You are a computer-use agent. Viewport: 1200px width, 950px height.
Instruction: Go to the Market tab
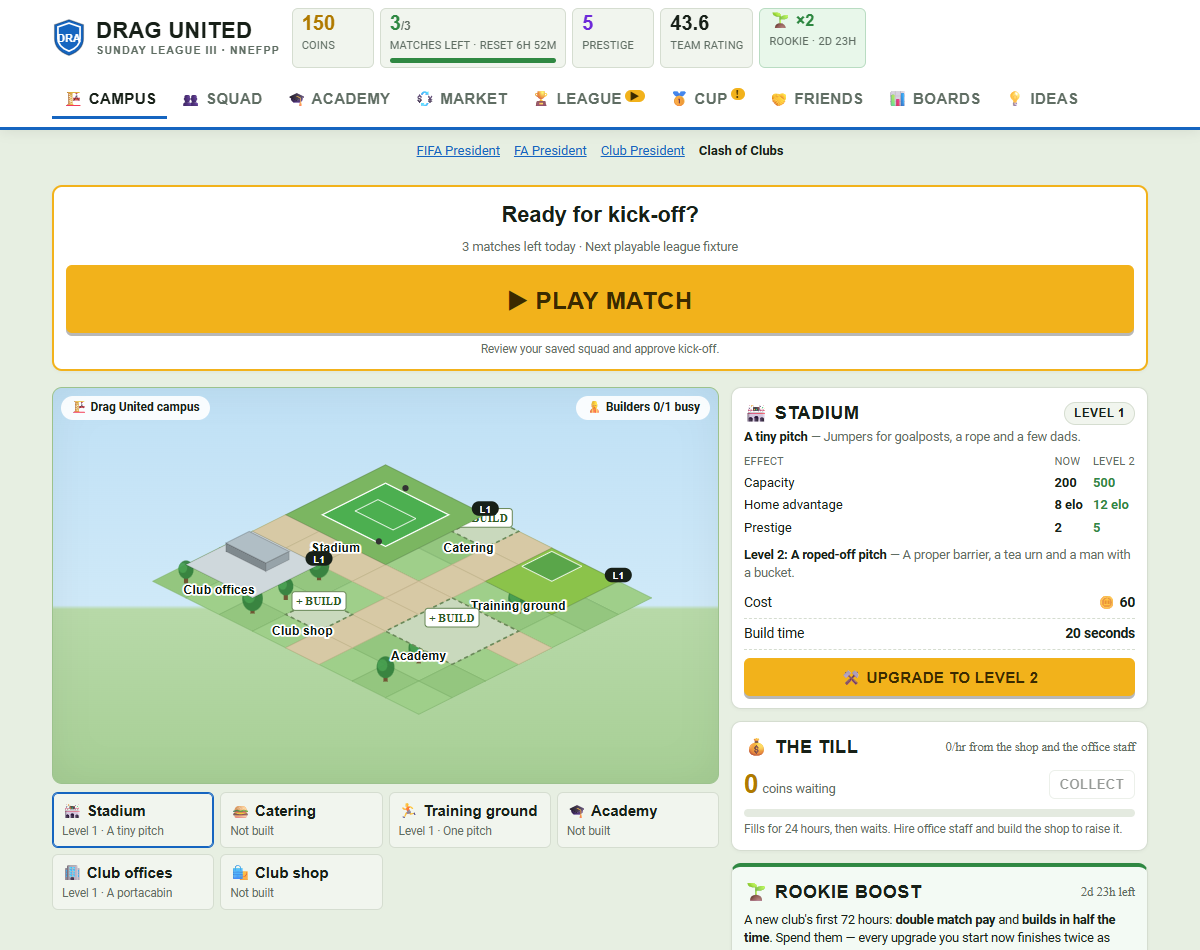(462, 99)
